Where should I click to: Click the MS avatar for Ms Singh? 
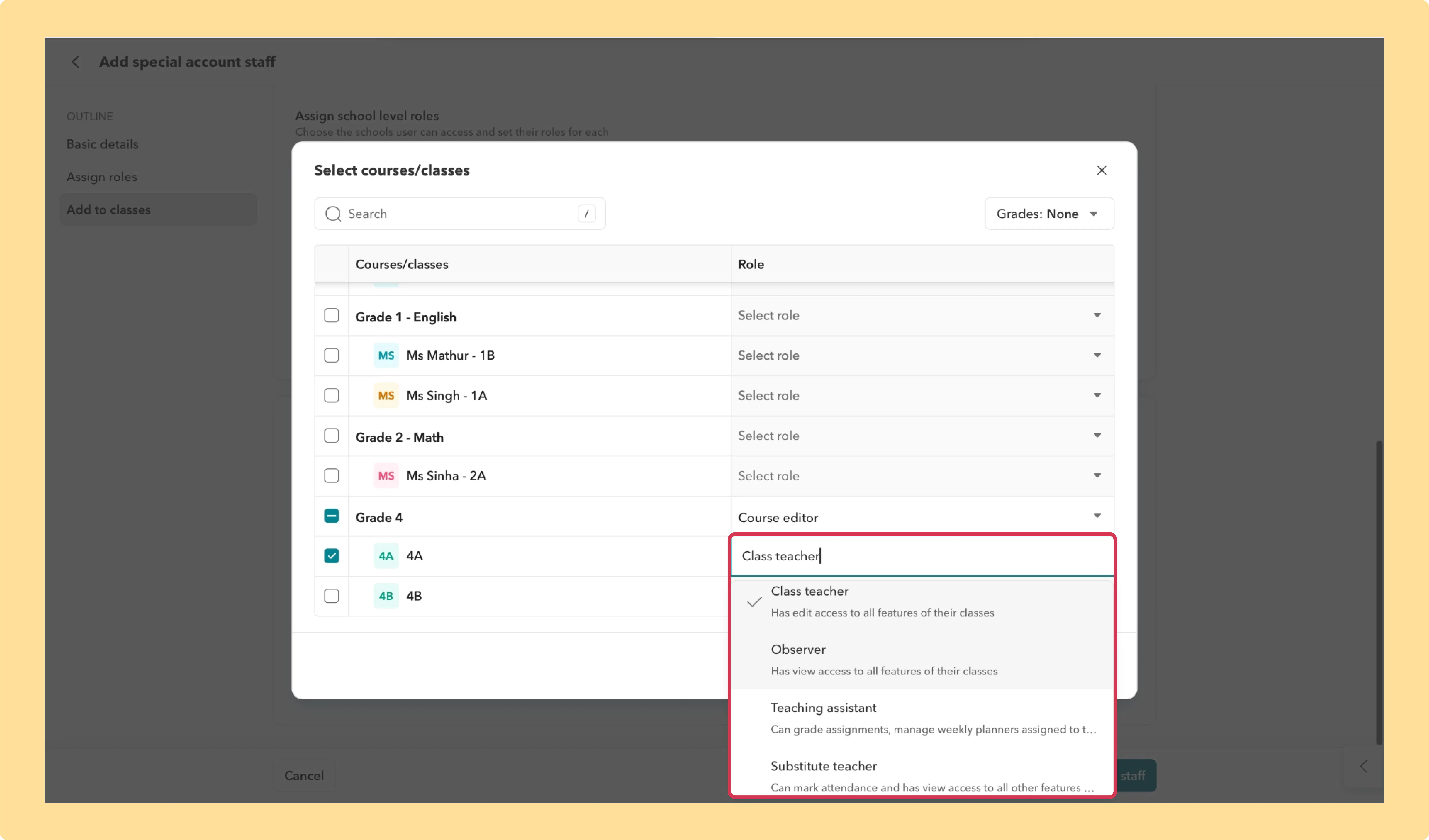(x=386, y=395)
